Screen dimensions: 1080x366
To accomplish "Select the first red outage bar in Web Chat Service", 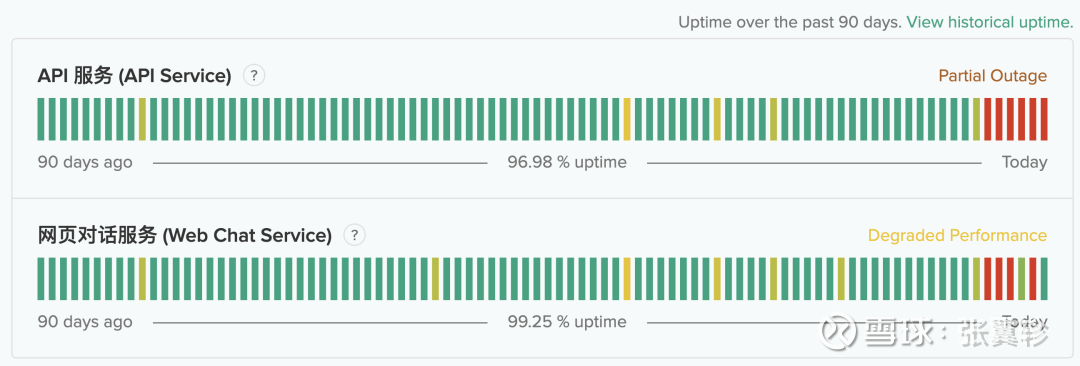I will (988, 279).
